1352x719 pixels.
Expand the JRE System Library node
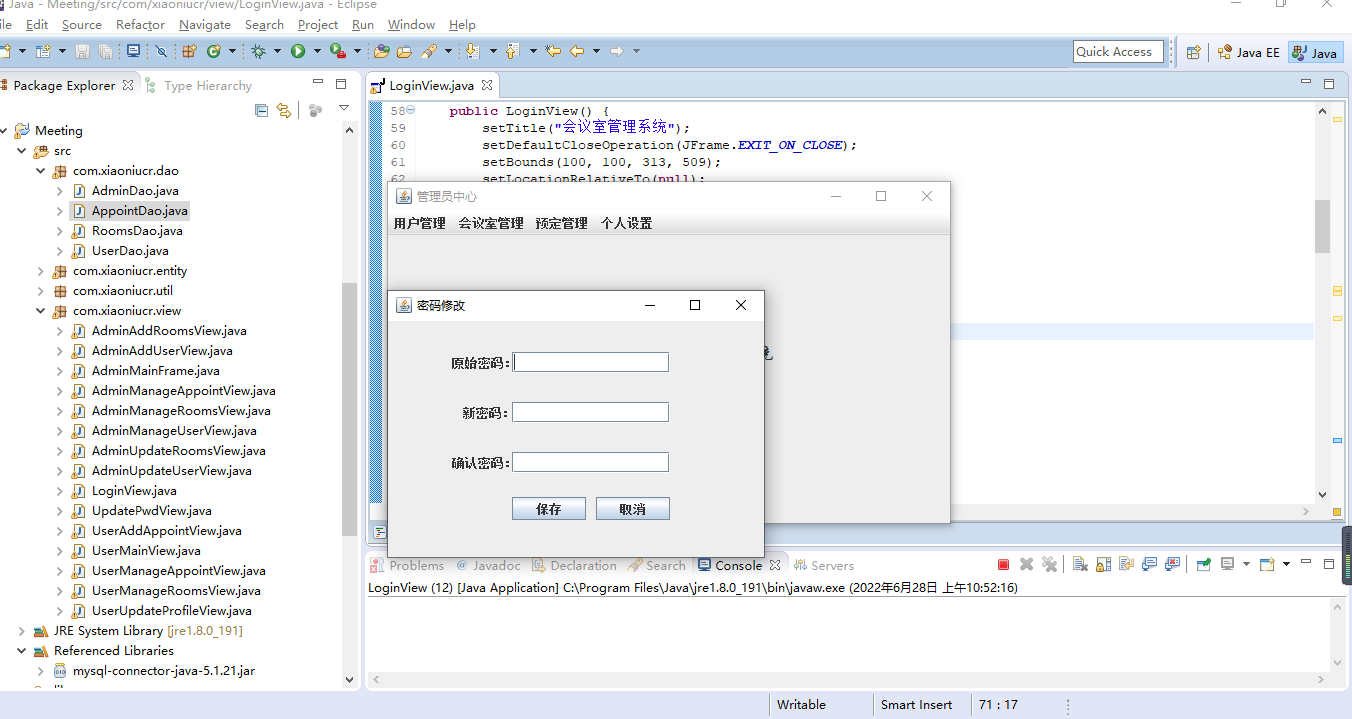(22, 631)
